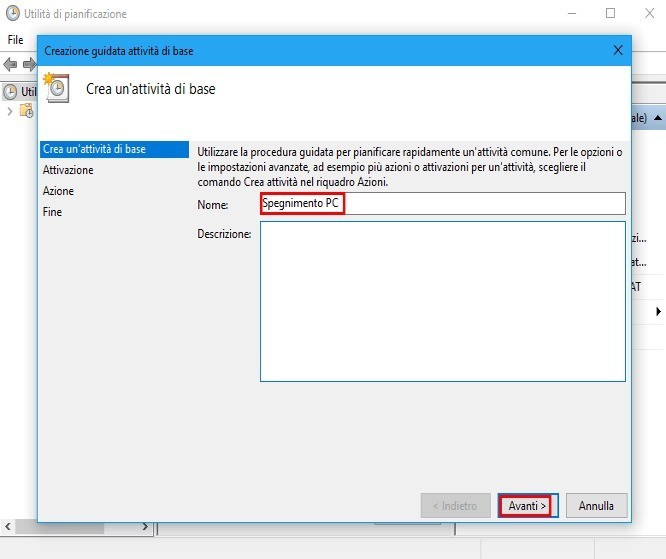Click in the Nome text field
Screen dimensions: 666x559
coord(442,204)
